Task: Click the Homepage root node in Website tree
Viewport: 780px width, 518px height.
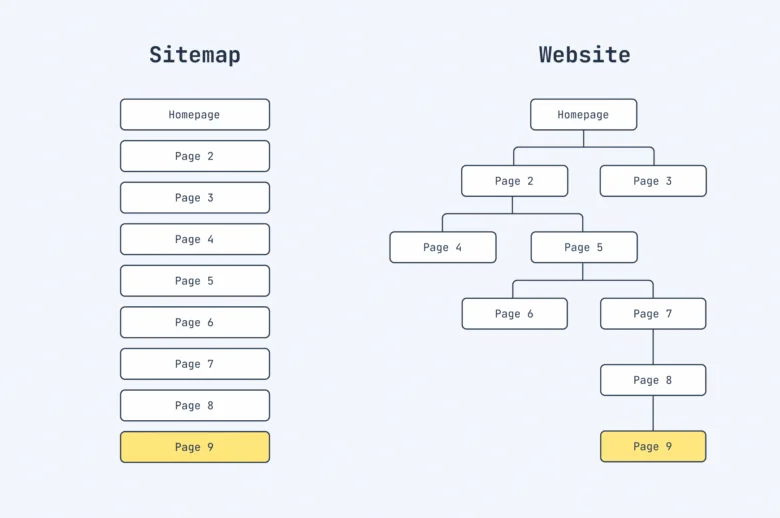Action: click(x=583, y=115)
